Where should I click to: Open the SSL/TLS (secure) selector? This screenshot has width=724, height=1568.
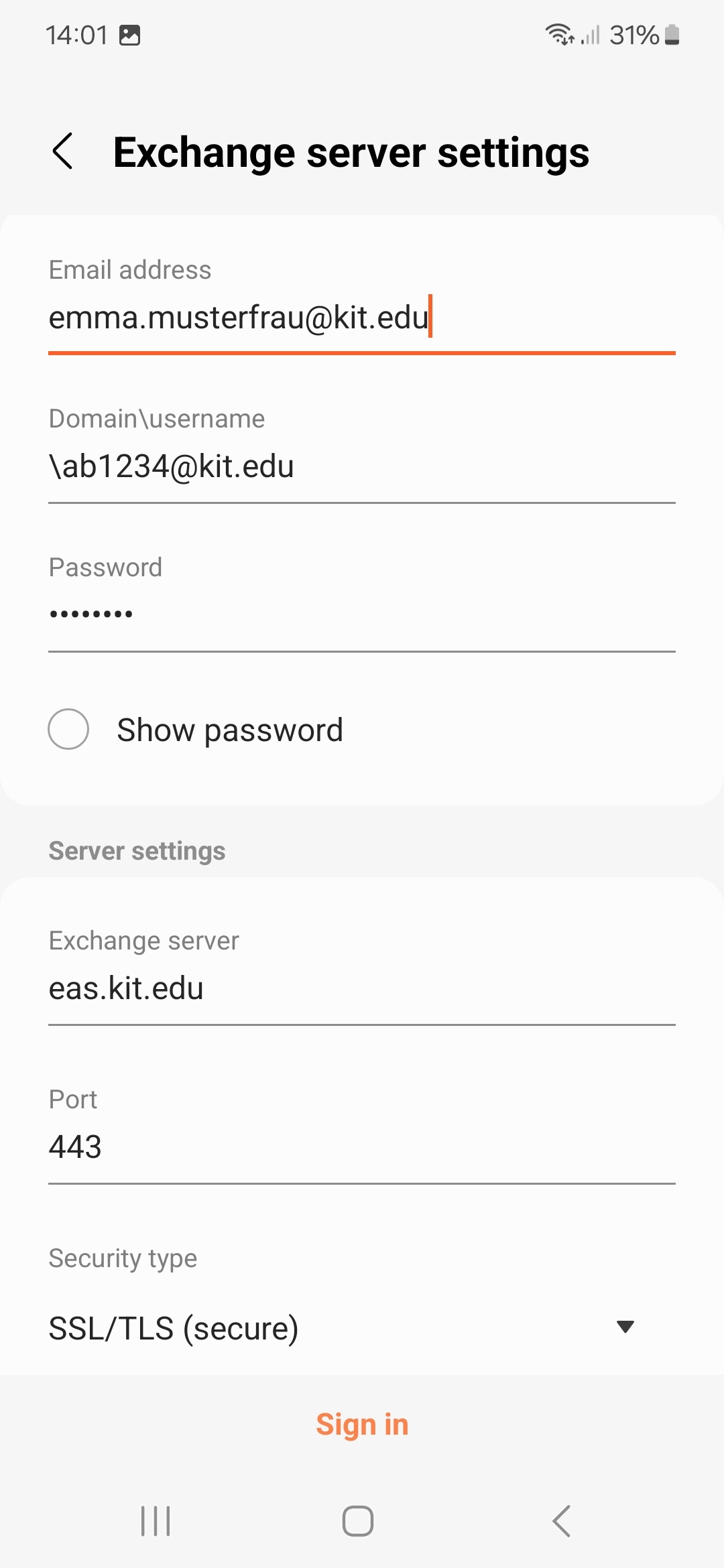pyautogui.click(x=174, y=1328)
